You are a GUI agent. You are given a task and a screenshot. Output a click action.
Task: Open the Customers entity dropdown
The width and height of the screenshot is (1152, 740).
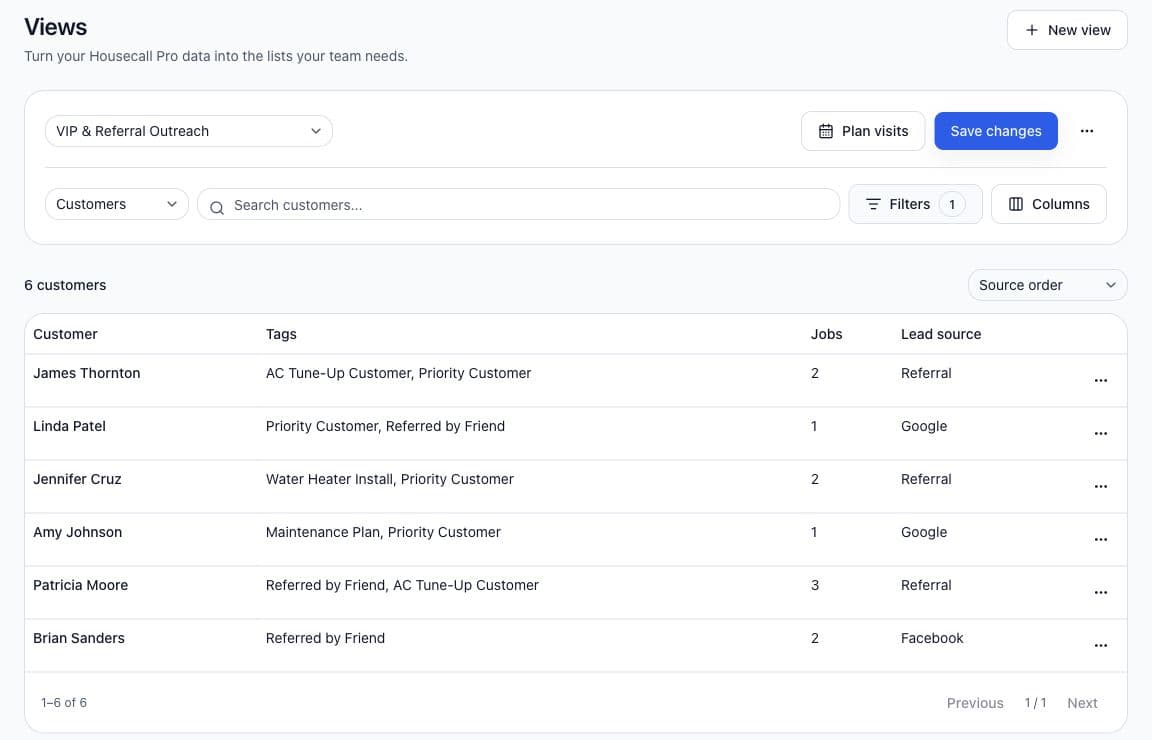[117, 204]
